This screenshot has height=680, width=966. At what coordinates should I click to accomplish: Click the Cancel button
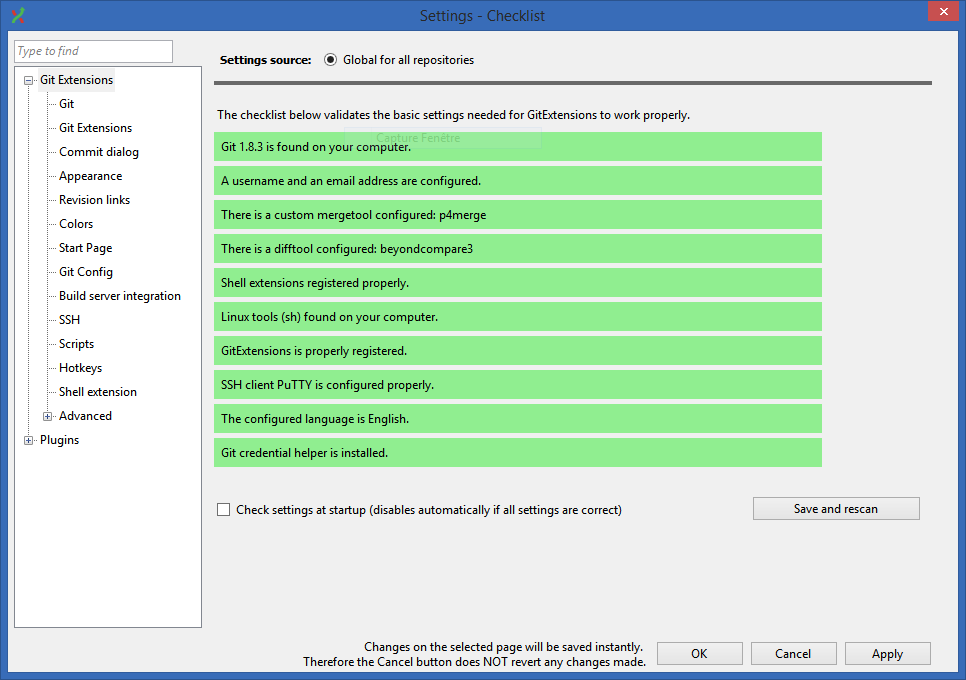pyautogui.click(x=794, y=654)
